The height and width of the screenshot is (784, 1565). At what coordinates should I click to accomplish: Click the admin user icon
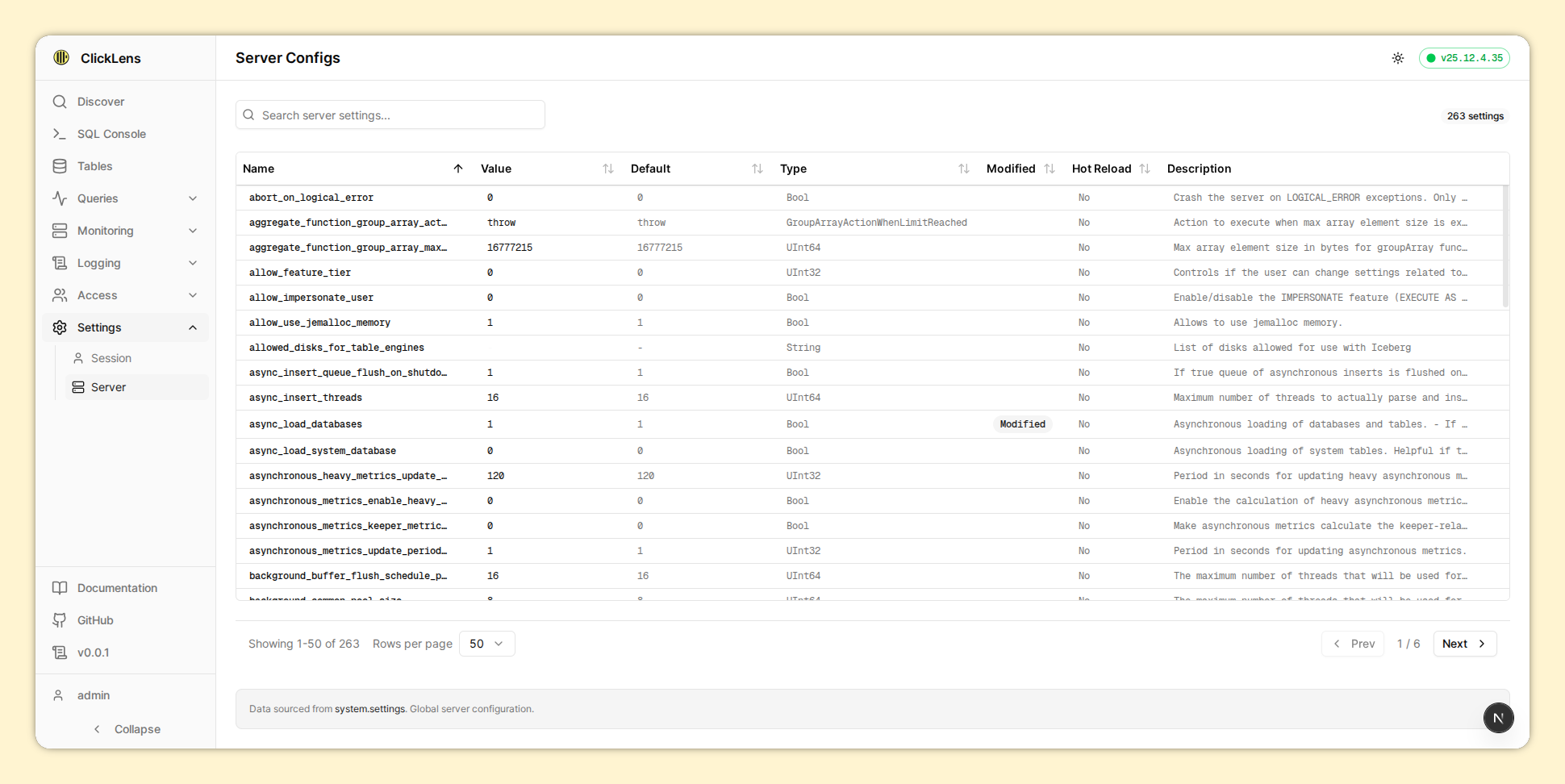pyautogui.click(x=58, y=695)
